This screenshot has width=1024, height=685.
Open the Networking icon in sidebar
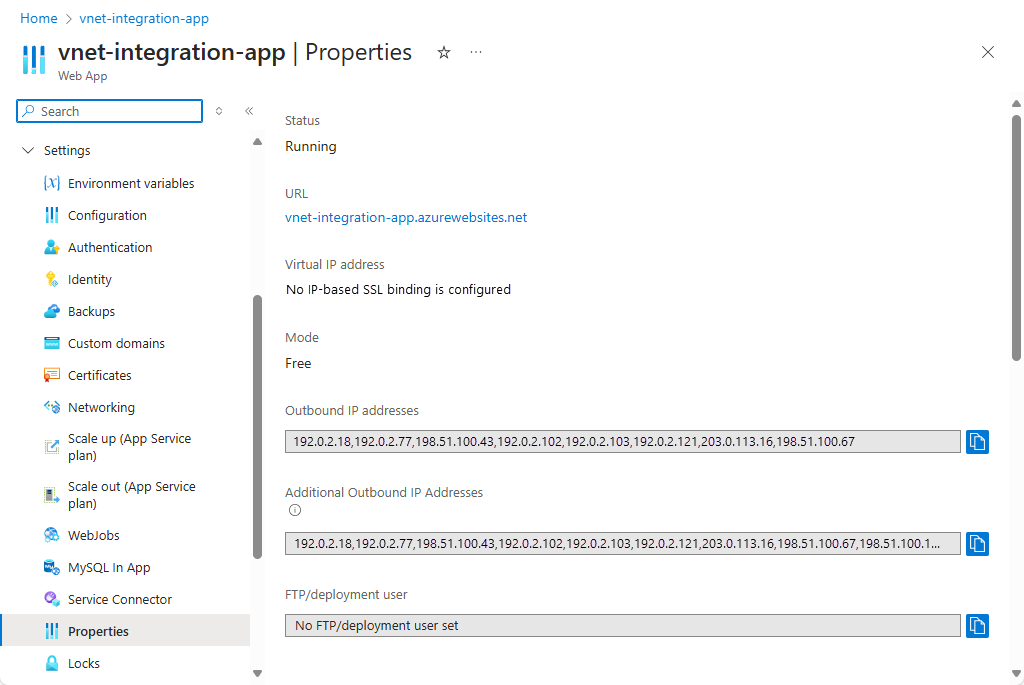point(52,407)
